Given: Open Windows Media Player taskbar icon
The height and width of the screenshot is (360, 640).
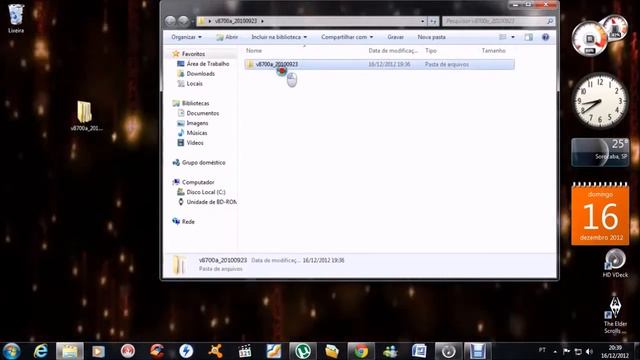Looking at the screenshot, I should [98, 351].
